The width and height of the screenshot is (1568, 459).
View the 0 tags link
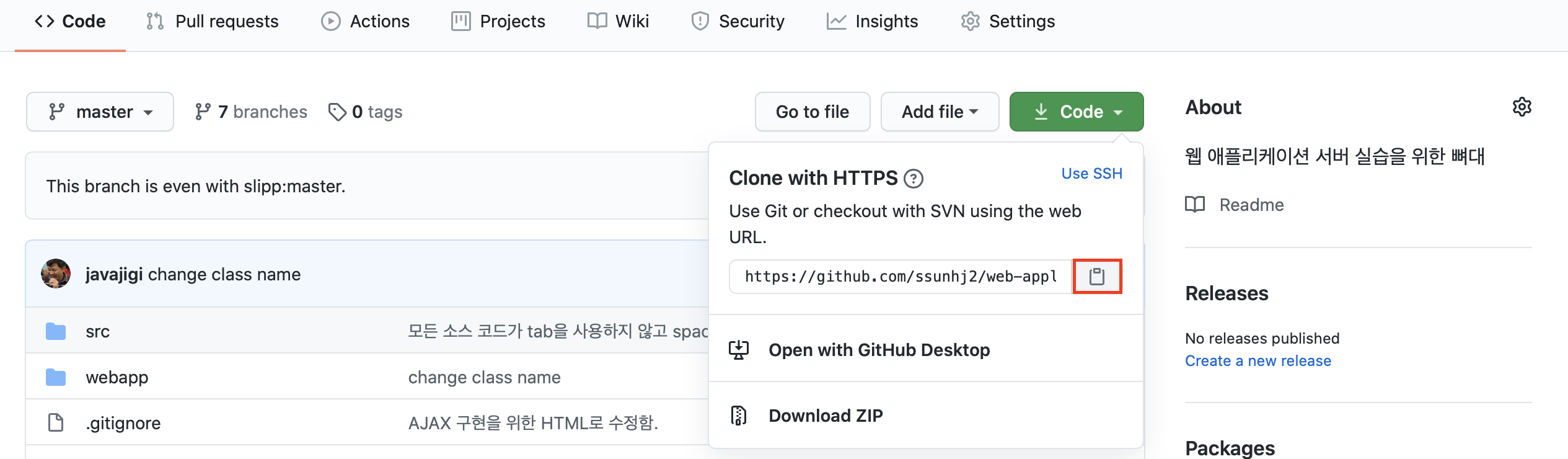365,112
